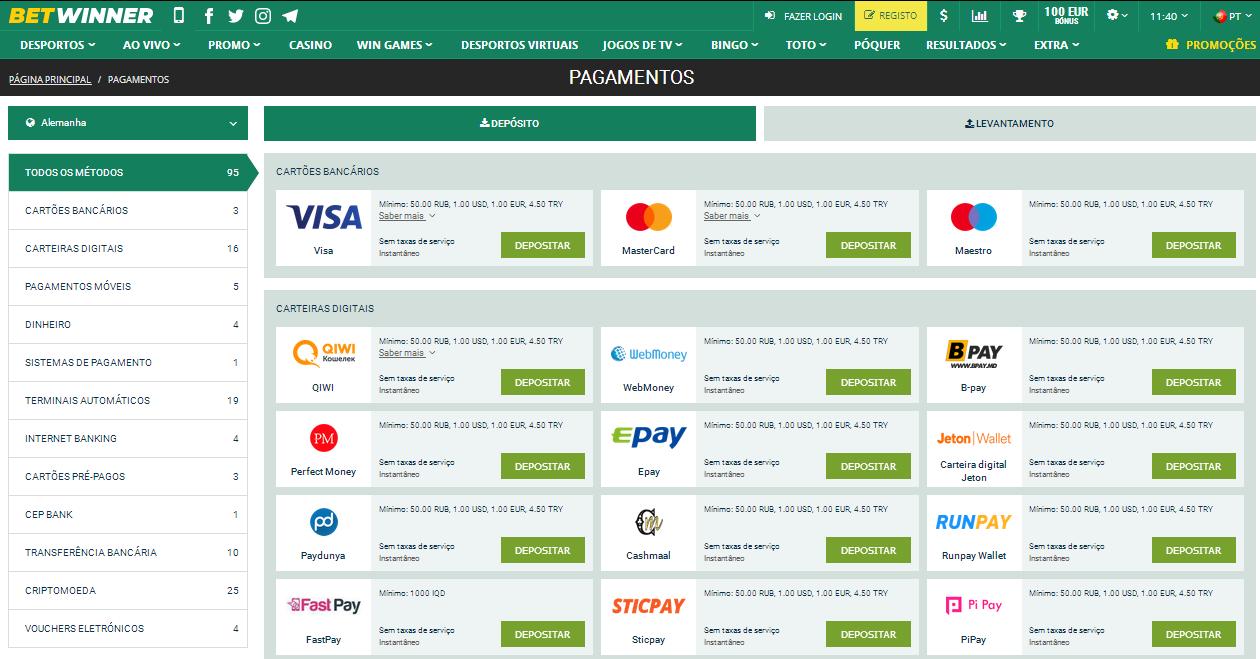Viewport: 1260px width, 659px height.
Task: Click the QIWI wallet logo
Action: tap(323, 353)
